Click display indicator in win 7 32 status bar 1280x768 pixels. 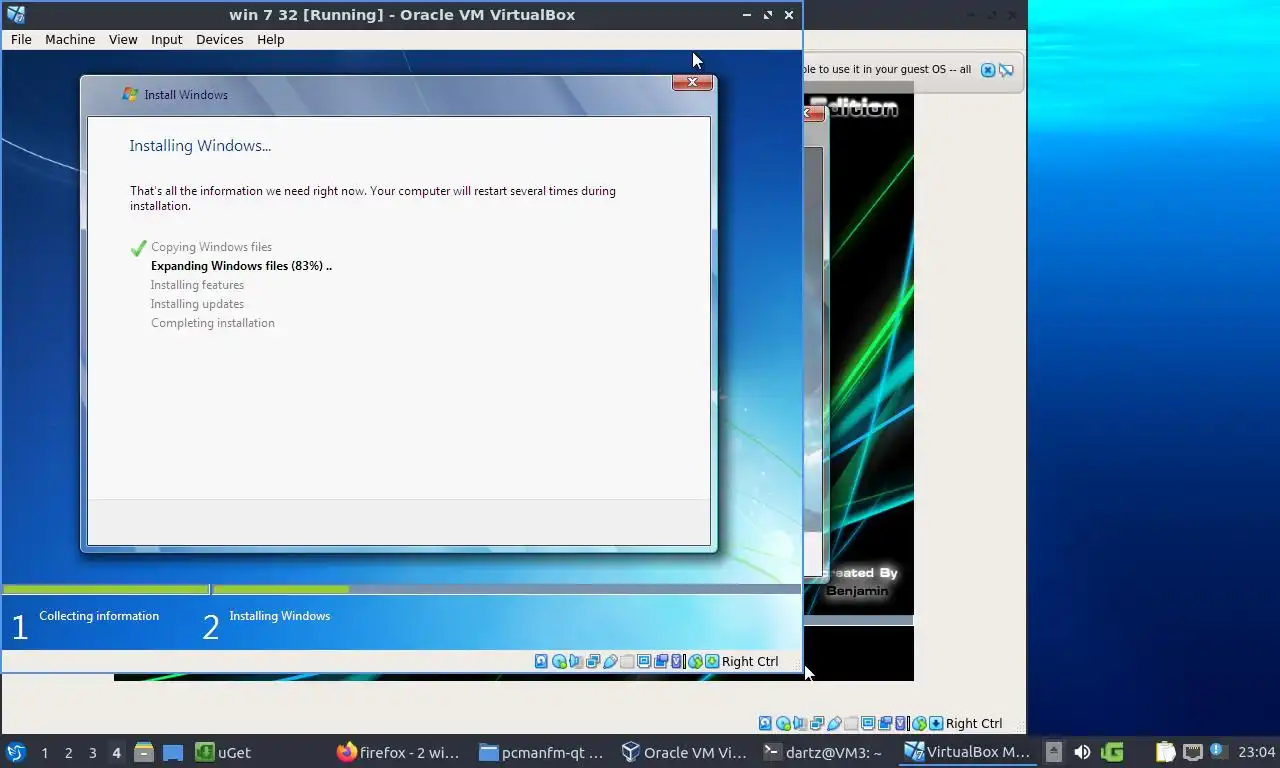(x=644, y=661)
